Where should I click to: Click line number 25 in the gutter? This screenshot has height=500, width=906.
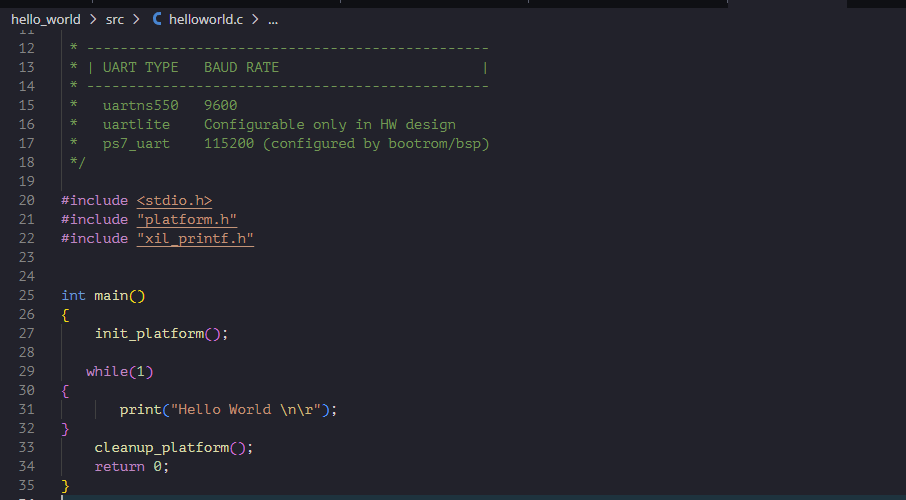pos(27,295)
